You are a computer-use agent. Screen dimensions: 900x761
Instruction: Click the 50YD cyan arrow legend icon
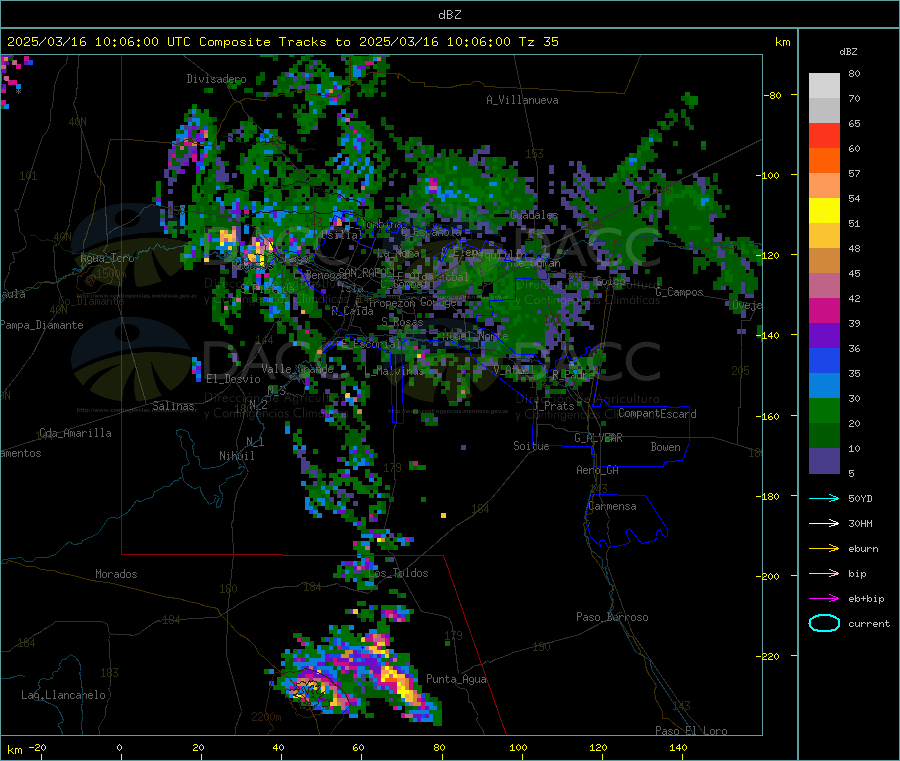(x=824, y=498)
